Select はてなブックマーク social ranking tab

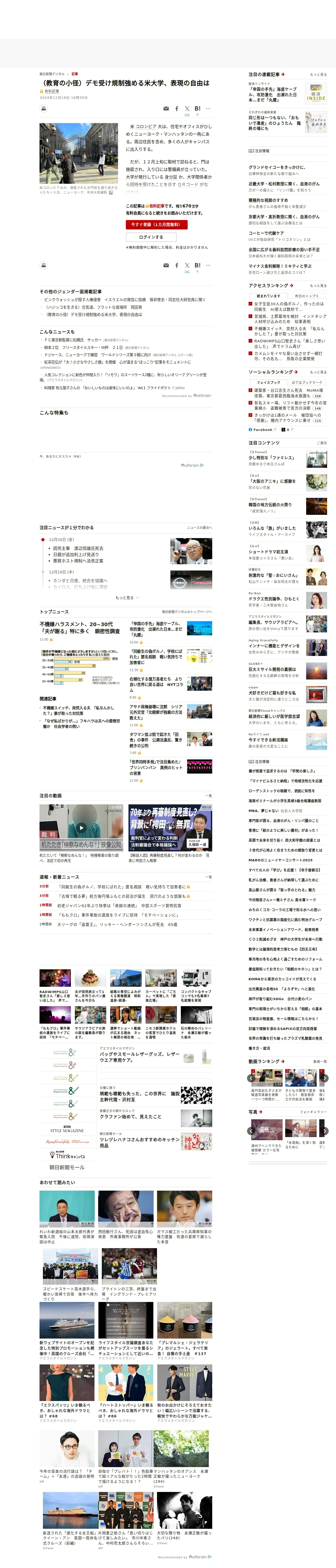click(307, 383)
